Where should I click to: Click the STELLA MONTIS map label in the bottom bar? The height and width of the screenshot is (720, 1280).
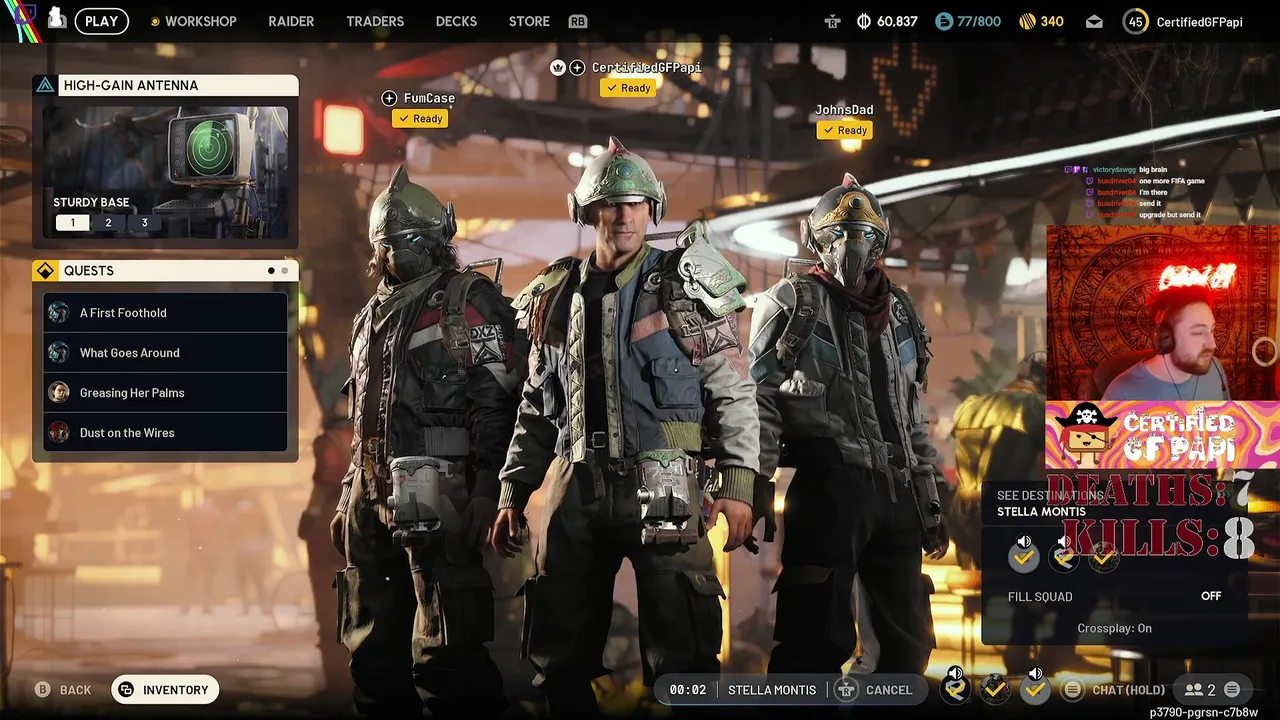coord(772,690)
